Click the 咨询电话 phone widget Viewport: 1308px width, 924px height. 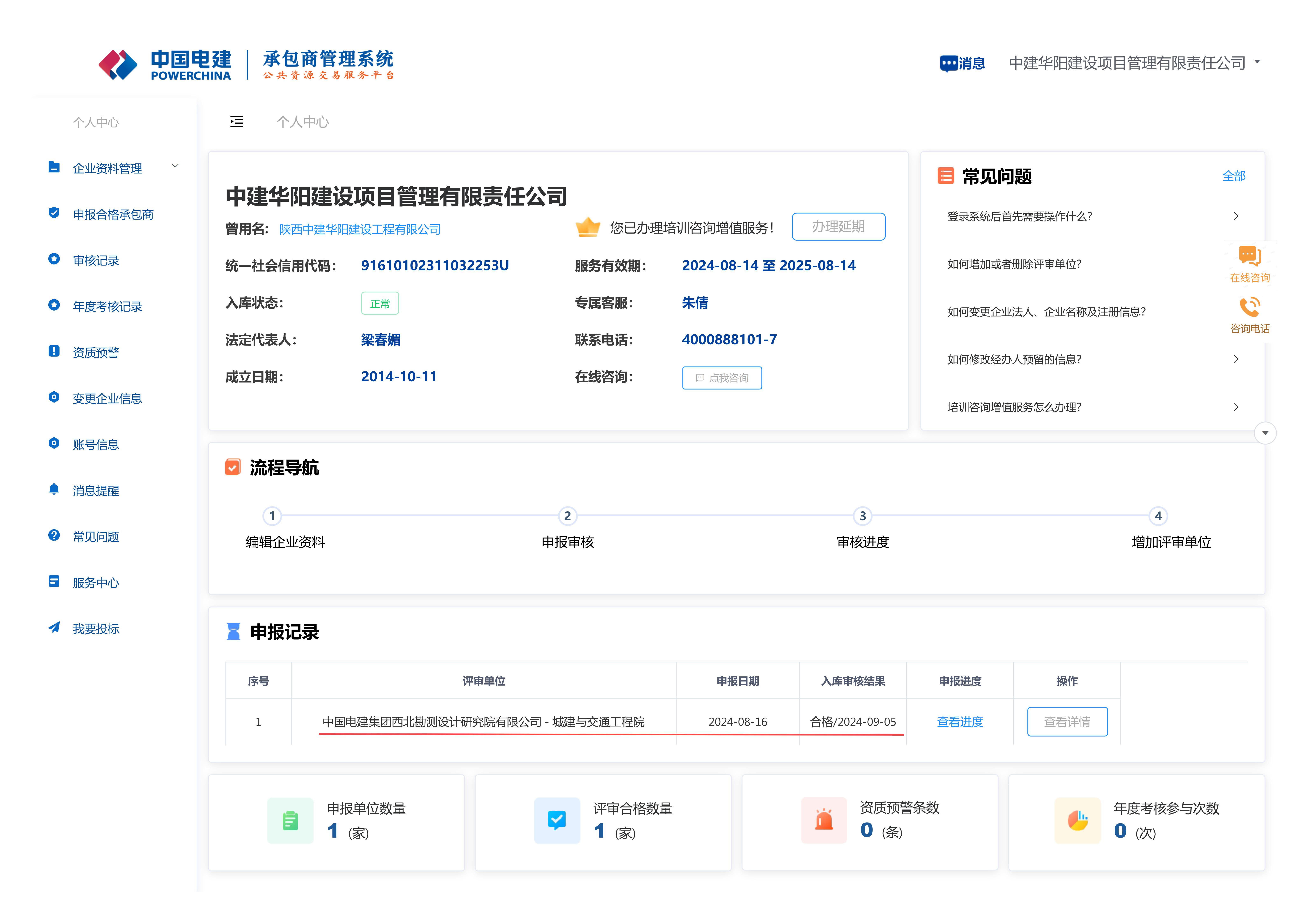tap(1250, 315)
